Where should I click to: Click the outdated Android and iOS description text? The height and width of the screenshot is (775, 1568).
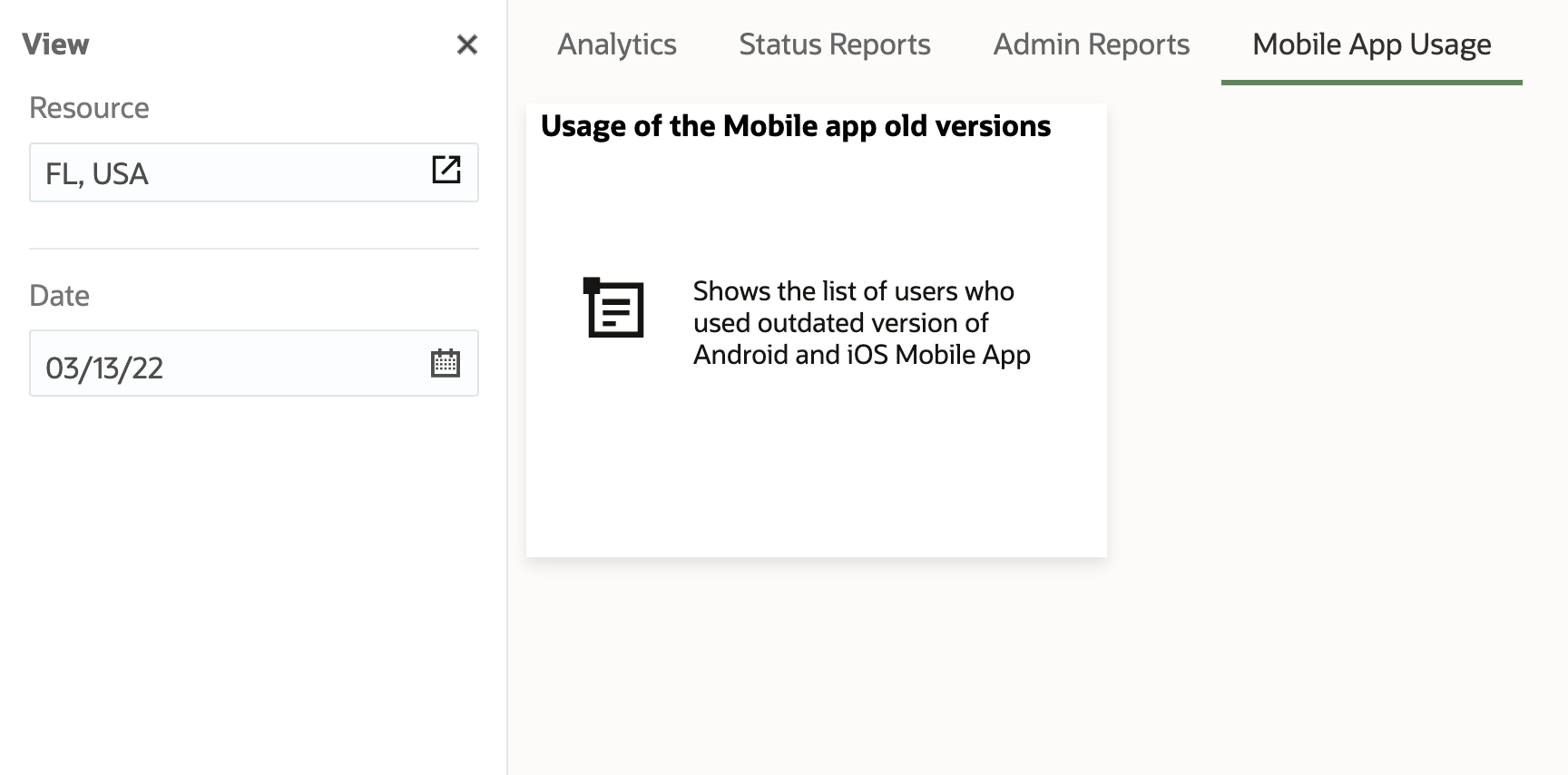(861, 323)
